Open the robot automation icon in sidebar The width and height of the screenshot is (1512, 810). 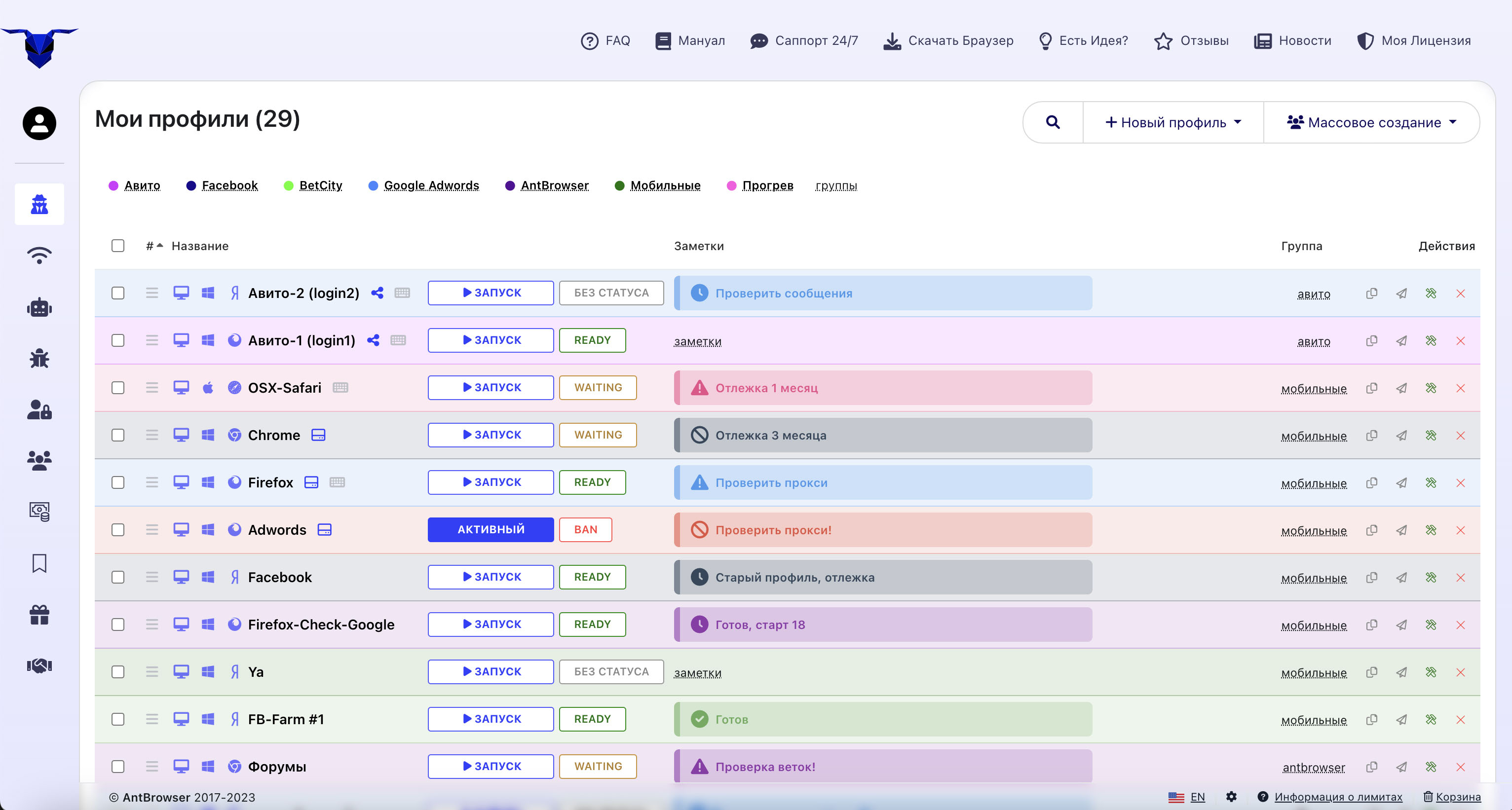tap(39, 307)
